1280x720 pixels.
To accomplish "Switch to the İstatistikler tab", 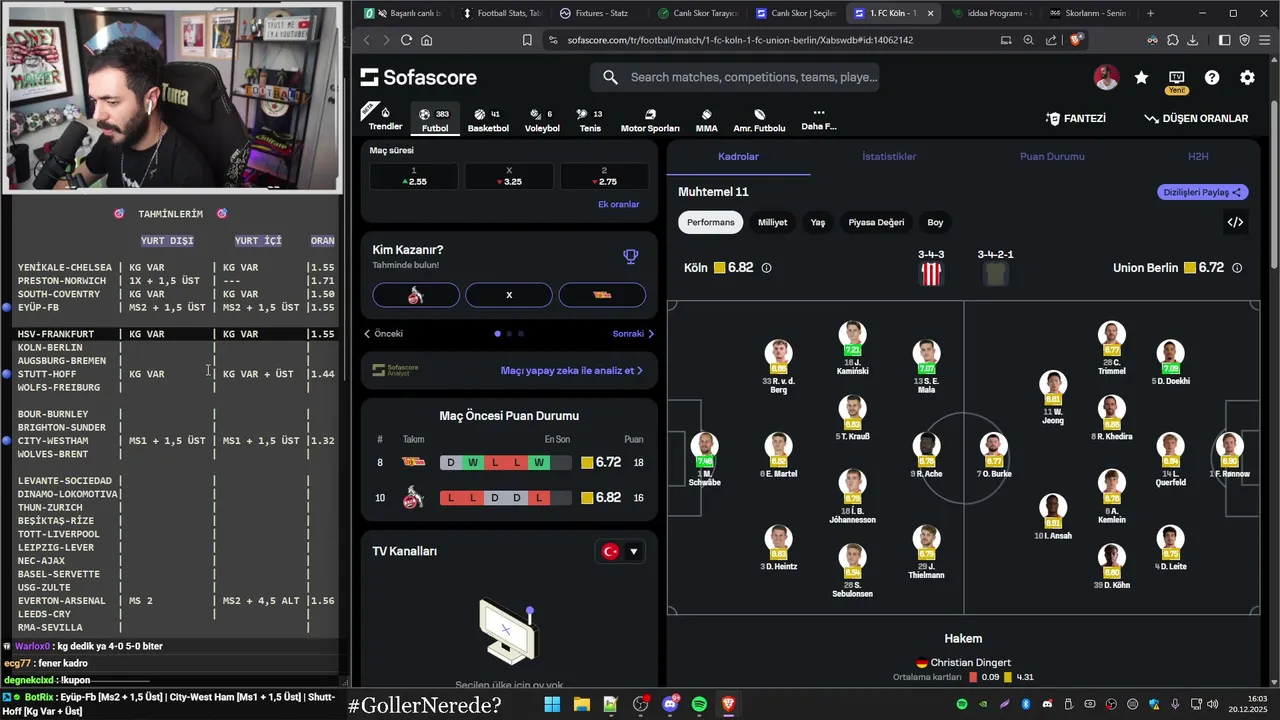I will click(889, 157).
